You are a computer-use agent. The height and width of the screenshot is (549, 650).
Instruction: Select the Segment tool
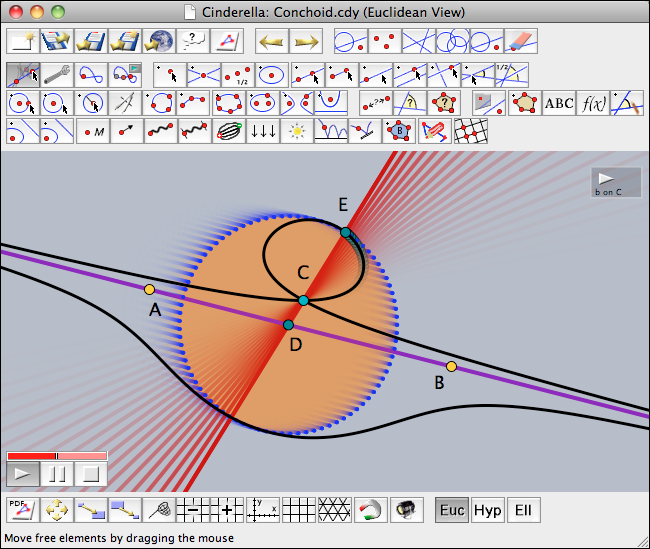click(x=342, y=75)
